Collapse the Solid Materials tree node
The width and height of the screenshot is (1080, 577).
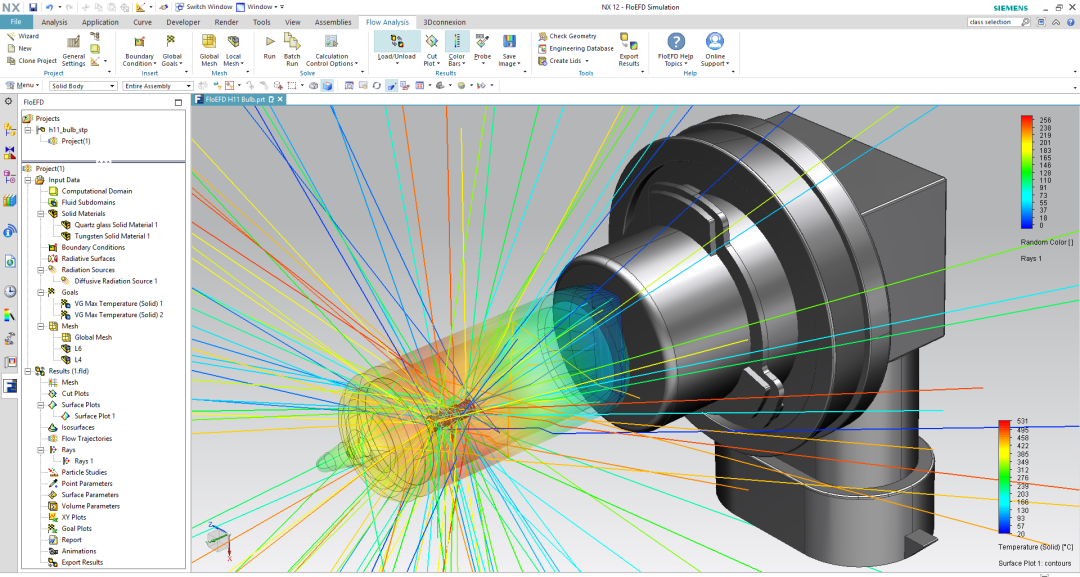coord(41,213)
